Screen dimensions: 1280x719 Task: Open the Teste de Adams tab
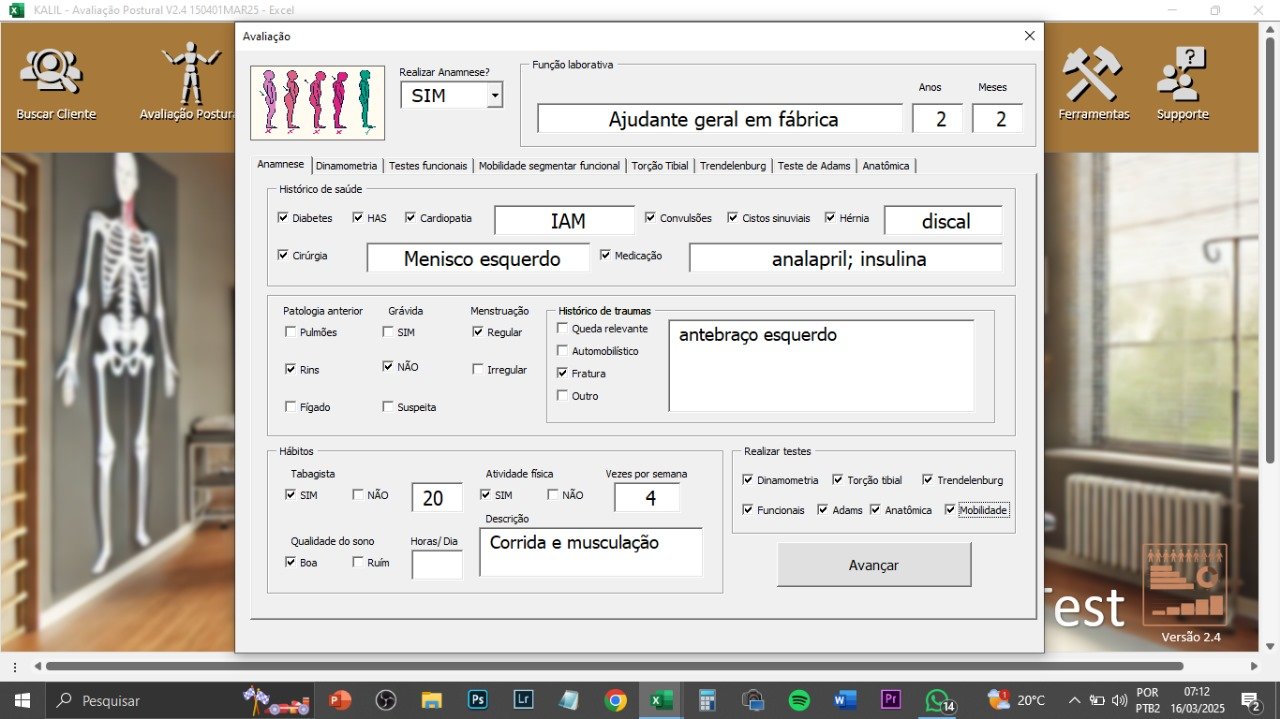pos(814,166)
